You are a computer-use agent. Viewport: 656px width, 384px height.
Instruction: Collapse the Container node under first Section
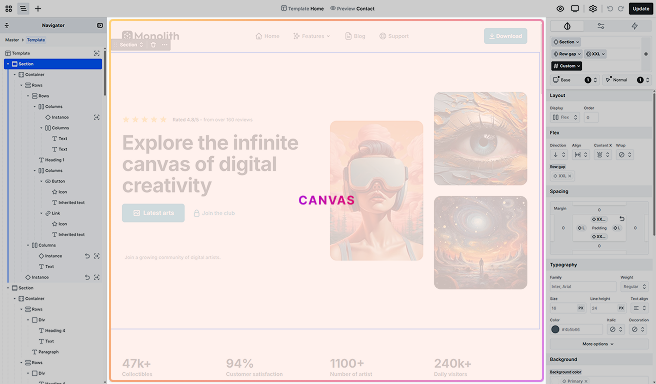15,74
